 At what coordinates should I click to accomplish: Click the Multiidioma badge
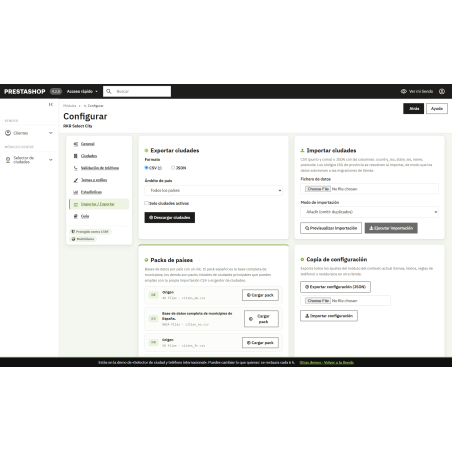[x=83, y=239]
